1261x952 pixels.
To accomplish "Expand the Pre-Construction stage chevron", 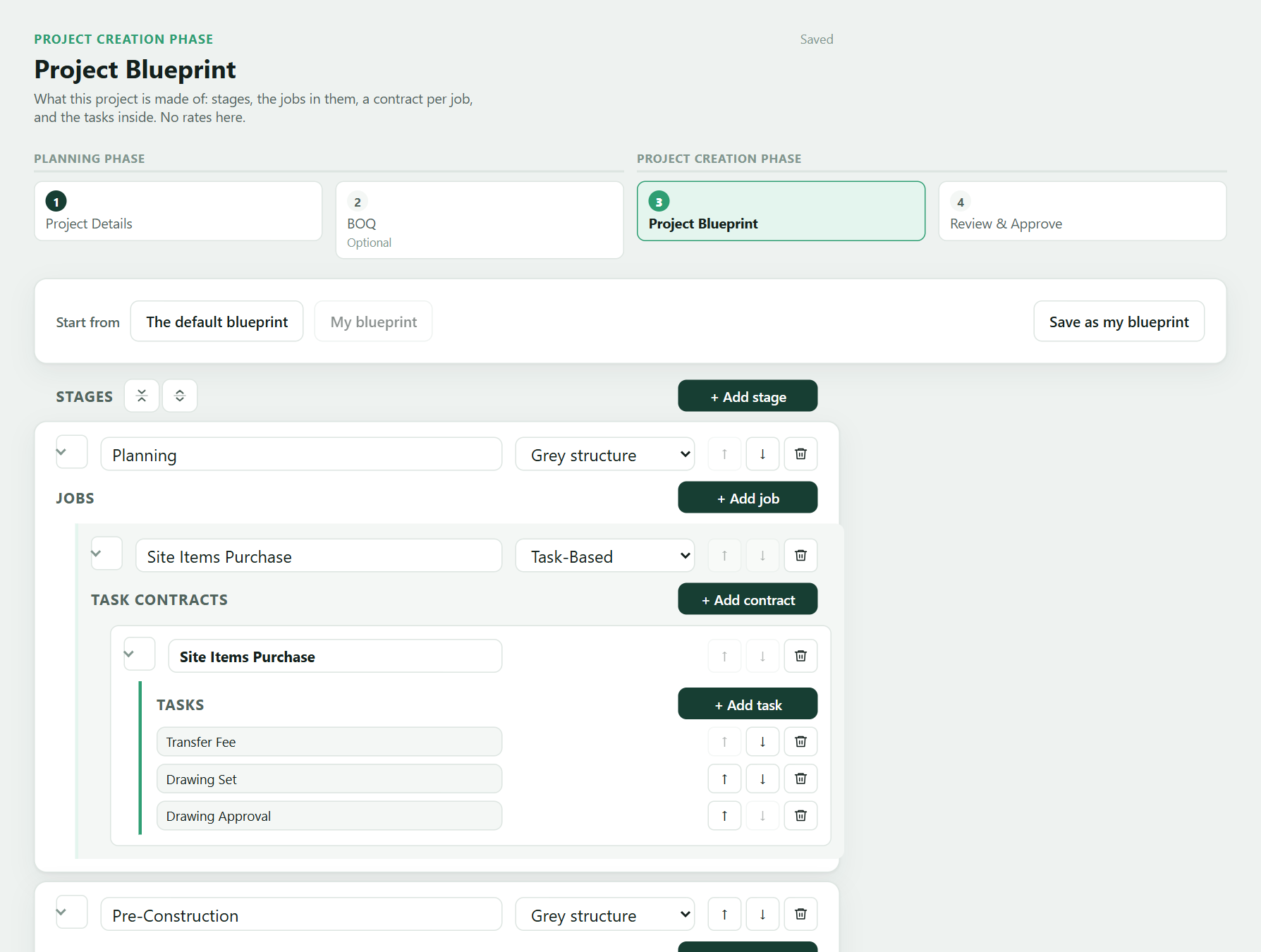I will tap(71, 912).
